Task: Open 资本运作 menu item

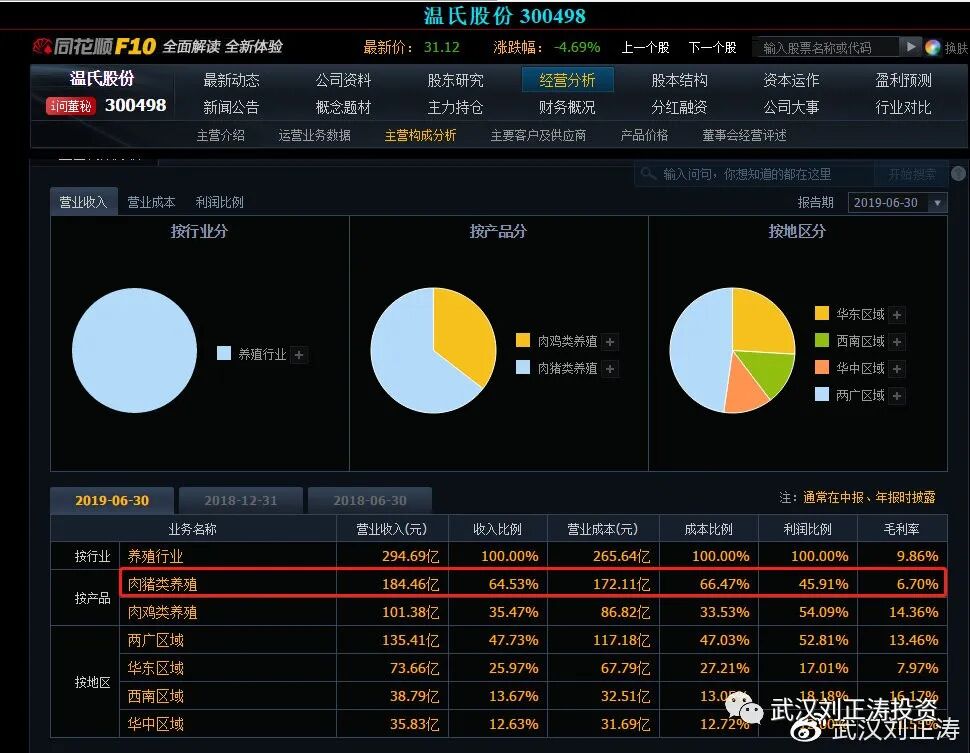Action: coord(791,80)
